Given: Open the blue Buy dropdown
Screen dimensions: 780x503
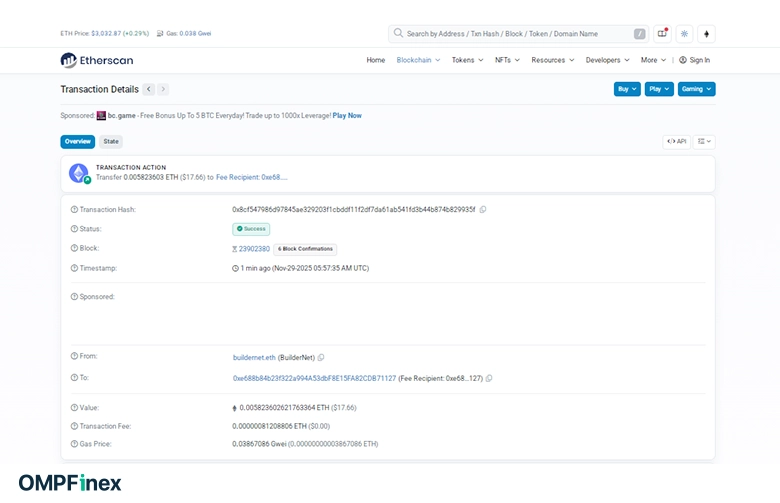Looking at the screenshot, I should 626,89.
